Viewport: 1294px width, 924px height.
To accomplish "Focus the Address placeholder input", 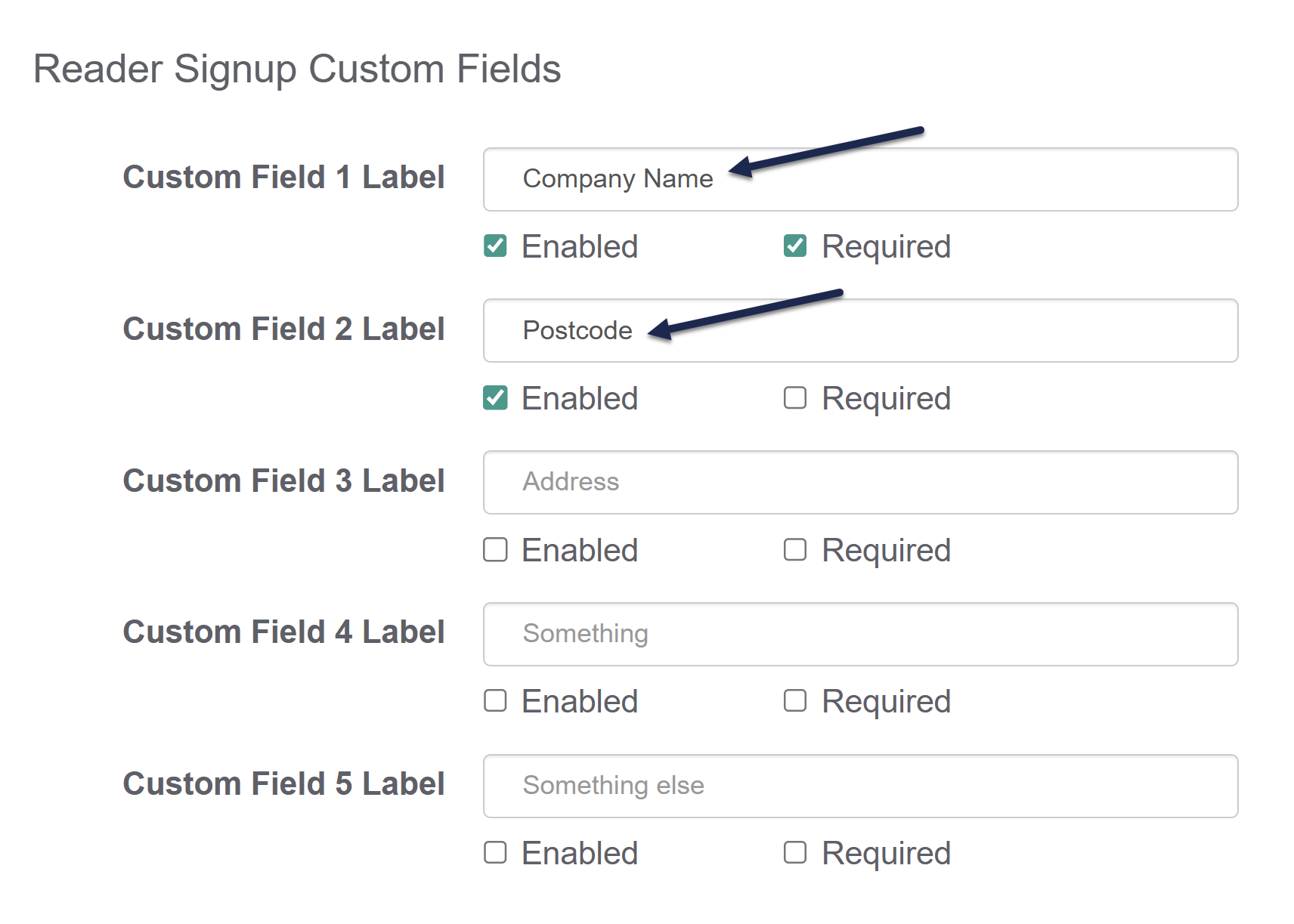I will pos(859,483).
